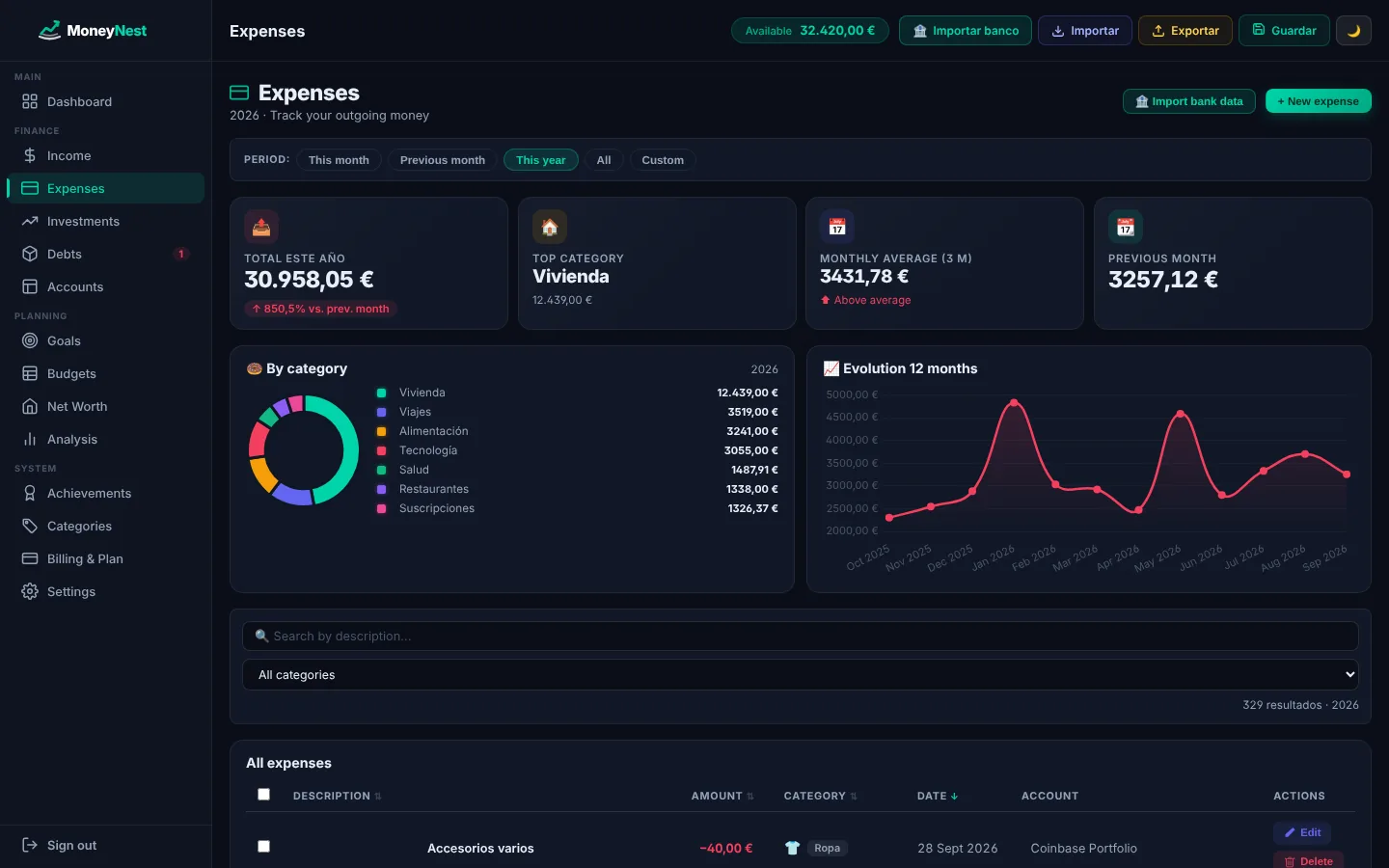Click the Search by description field
Viewport: 1389px width, 868px height.
pos(801,636)
